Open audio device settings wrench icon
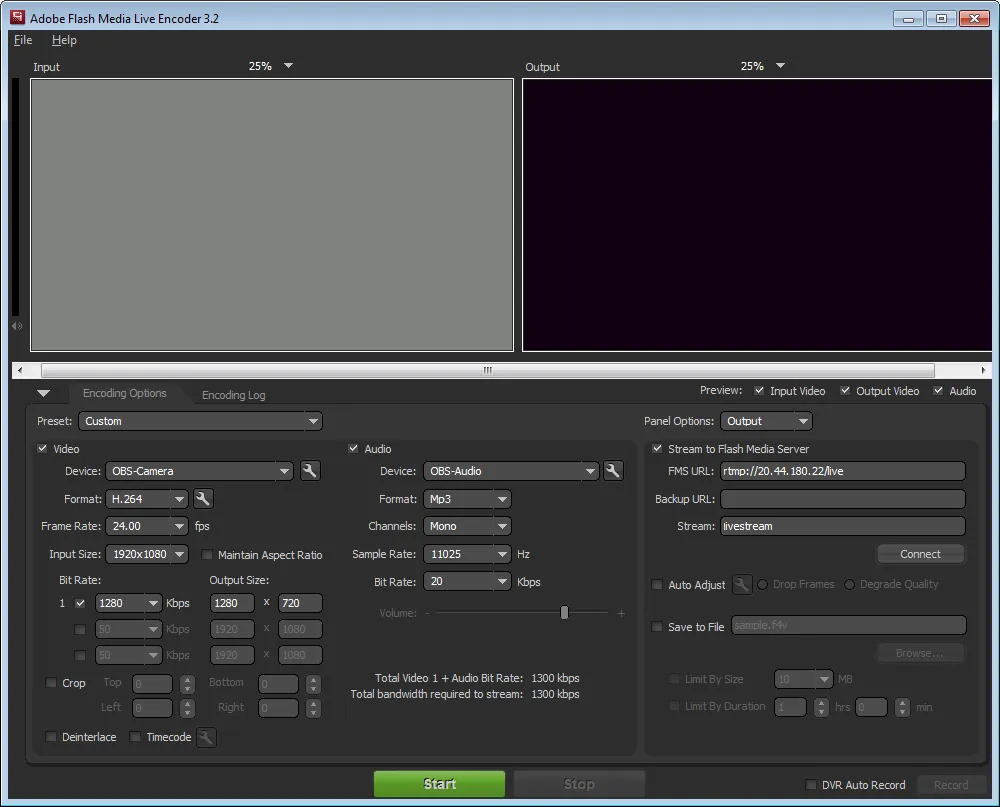 coord(612,471)
